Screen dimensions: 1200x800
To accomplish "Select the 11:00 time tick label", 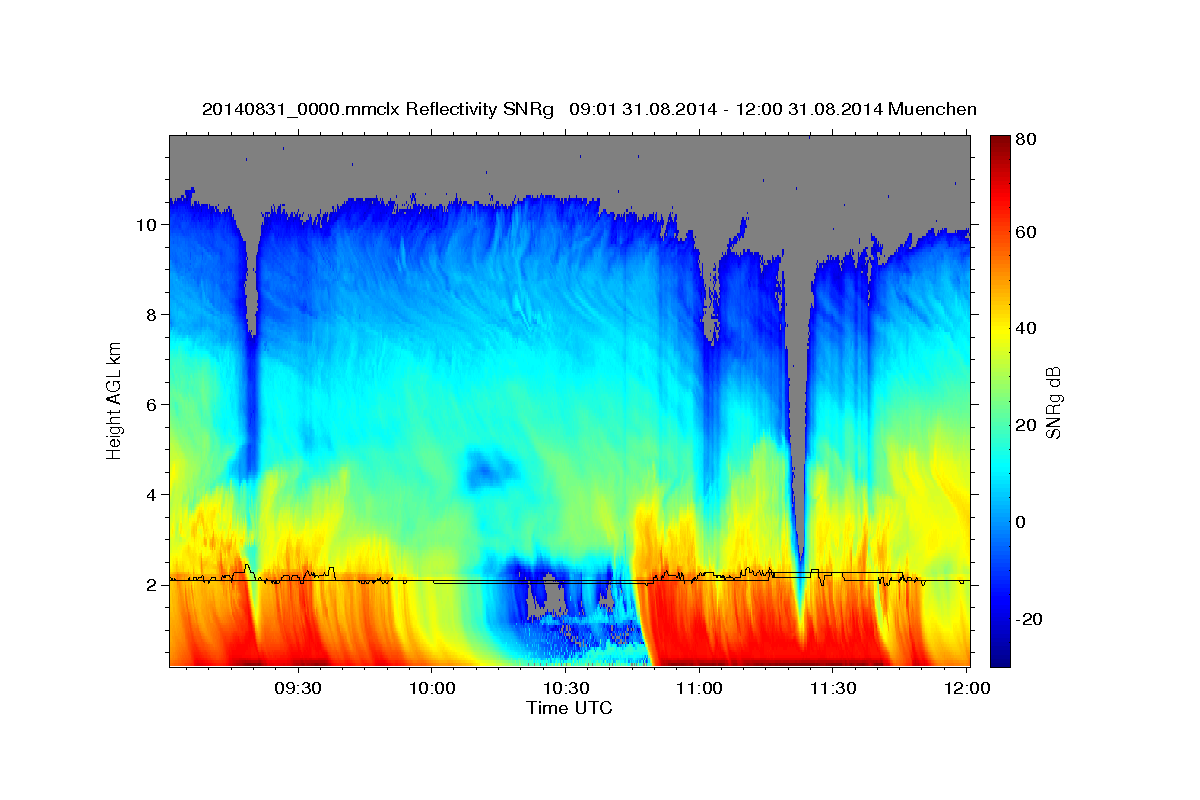I will [699, 688].
